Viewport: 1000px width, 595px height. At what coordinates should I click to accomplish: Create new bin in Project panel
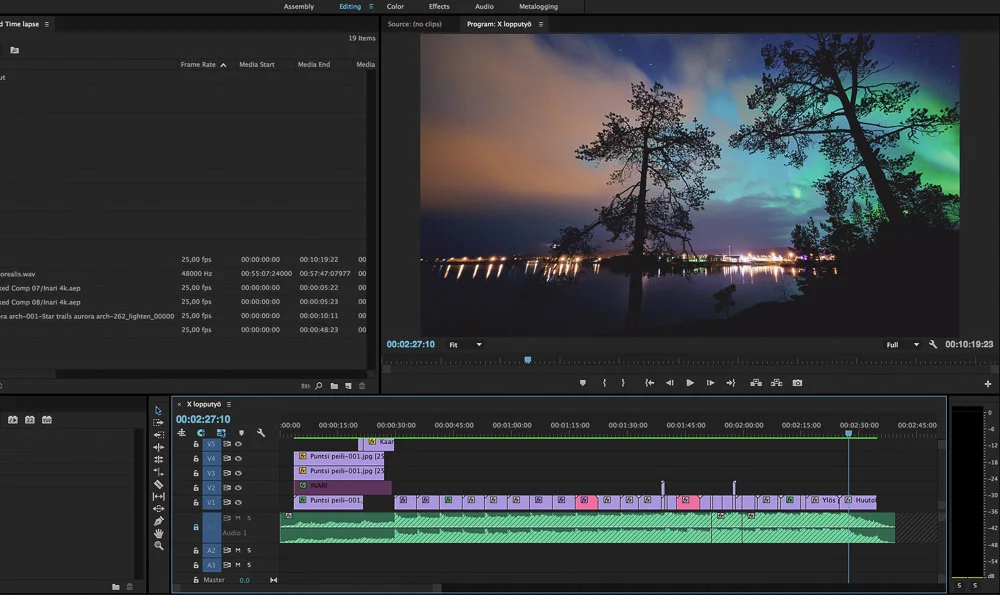[334, 386]
